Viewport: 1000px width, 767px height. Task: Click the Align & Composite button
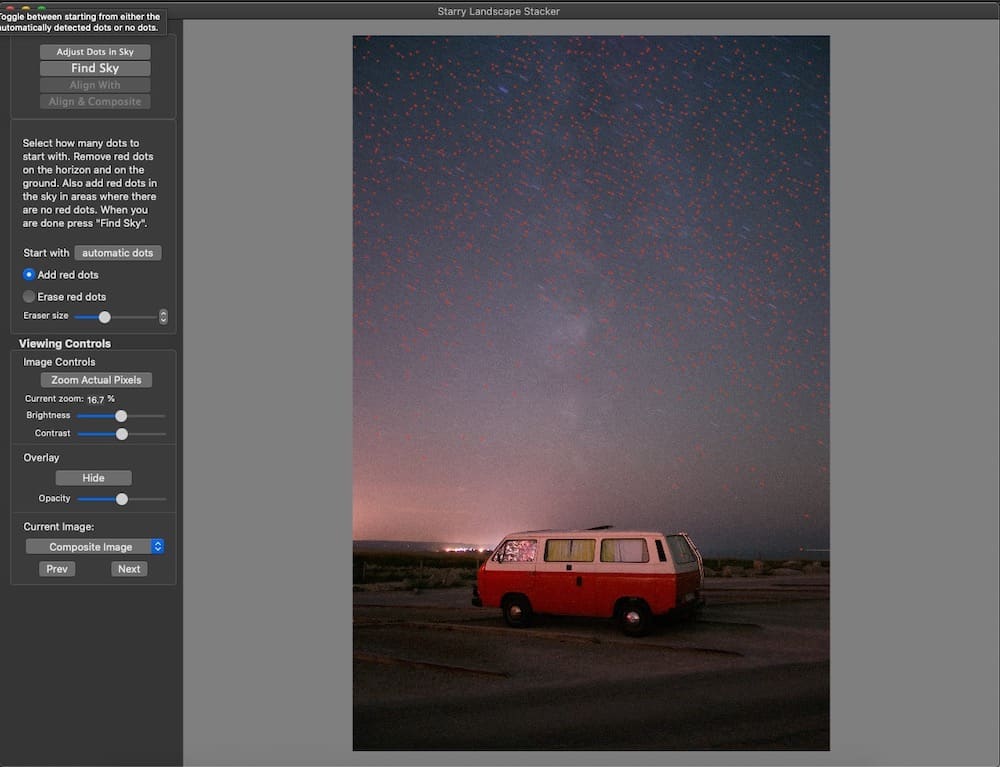coord(95,101)
